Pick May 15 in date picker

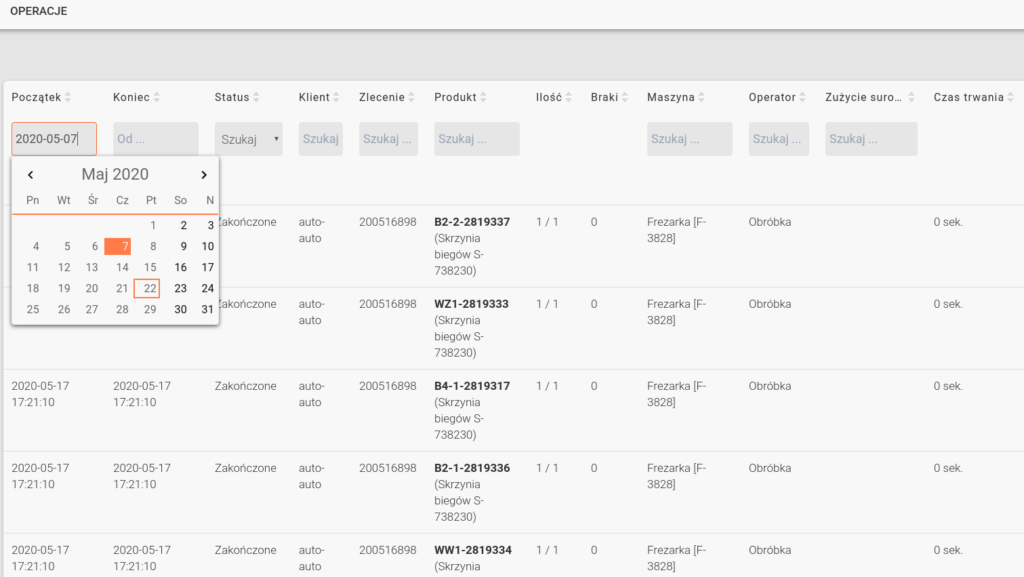(x=150, y=267)
